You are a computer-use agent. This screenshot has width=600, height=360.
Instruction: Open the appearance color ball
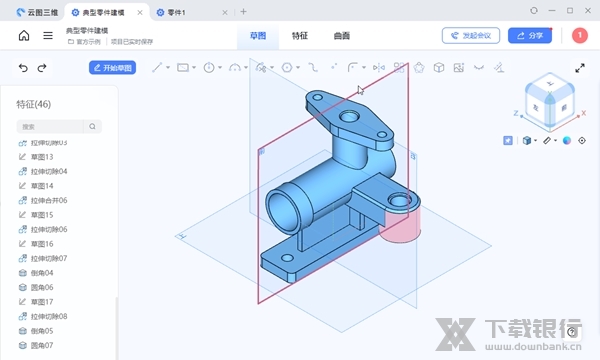click(567, 140)
